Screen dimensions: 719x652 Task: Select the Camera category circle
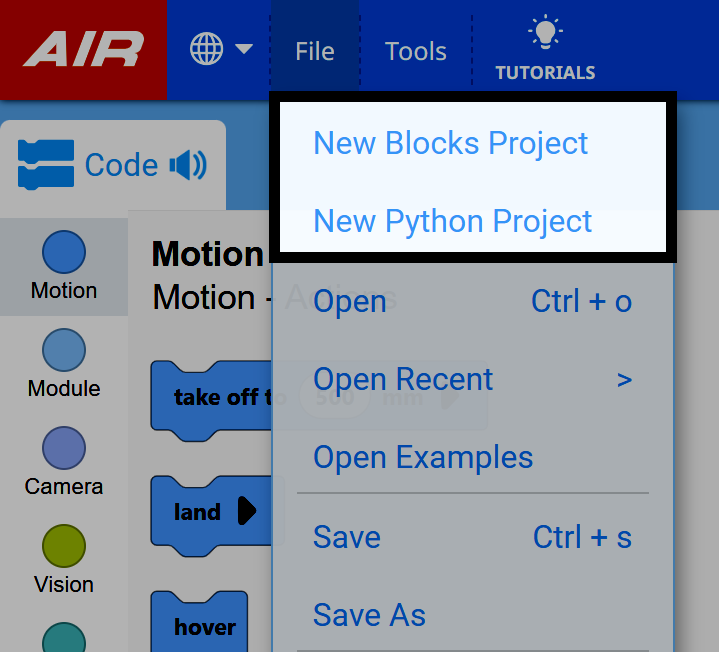[64, 448]
